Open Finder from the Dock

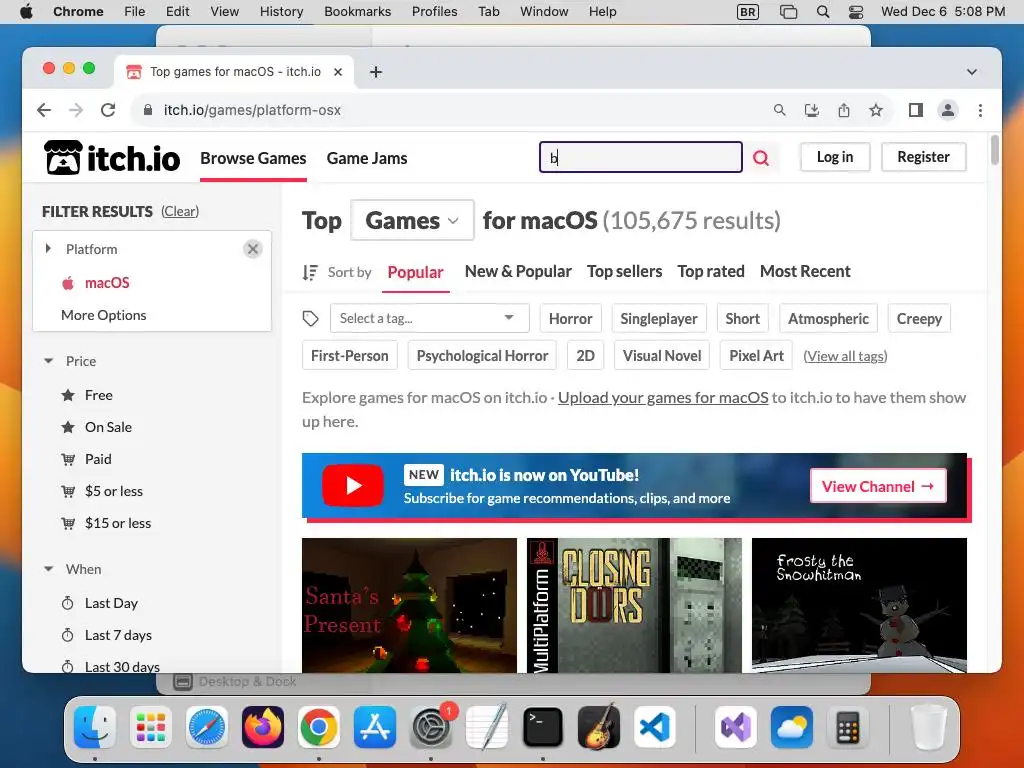tap(95, 727)
